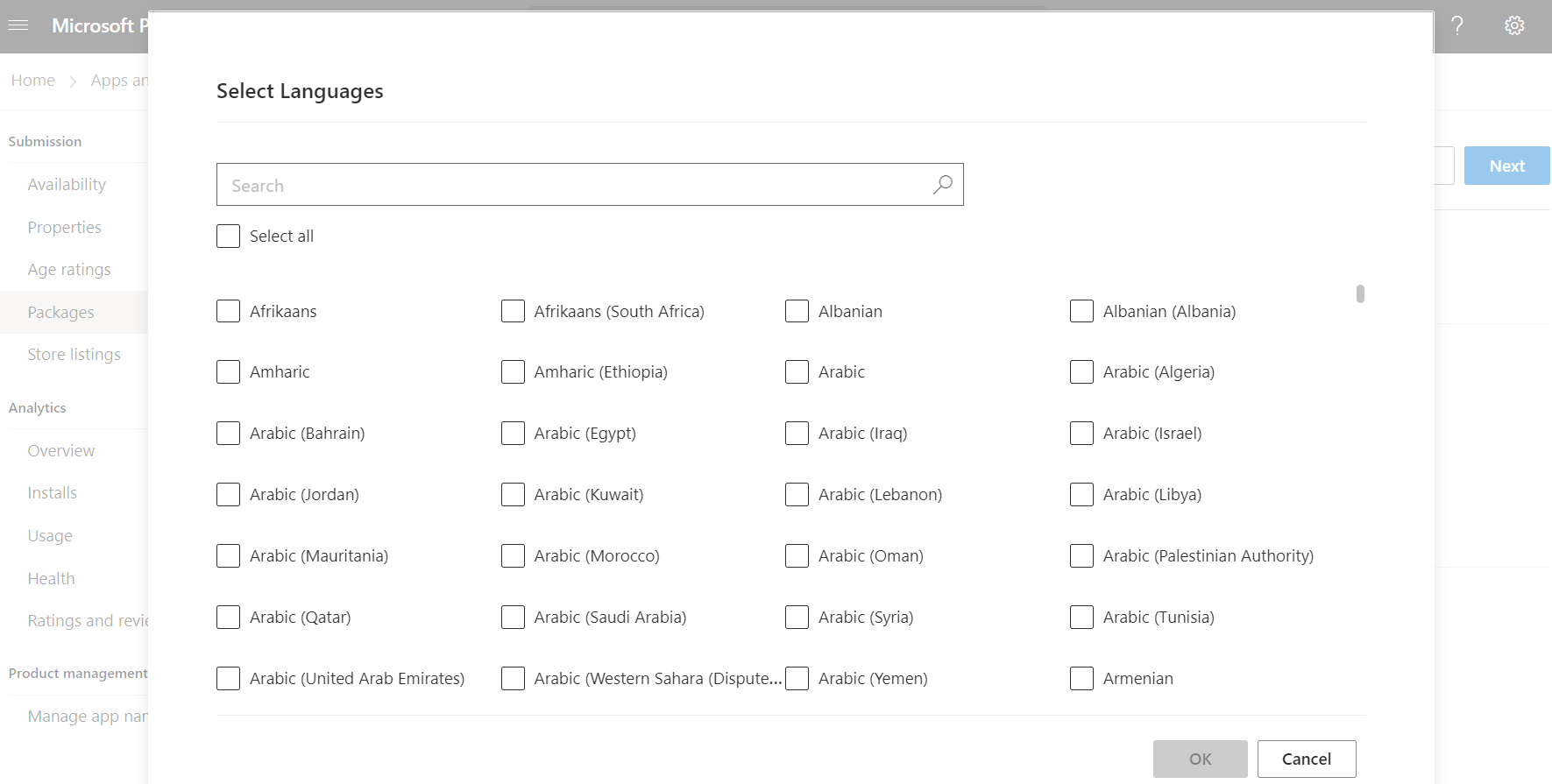
Task: Open Age ratings sidebar item
Action: tap(69, 270)
